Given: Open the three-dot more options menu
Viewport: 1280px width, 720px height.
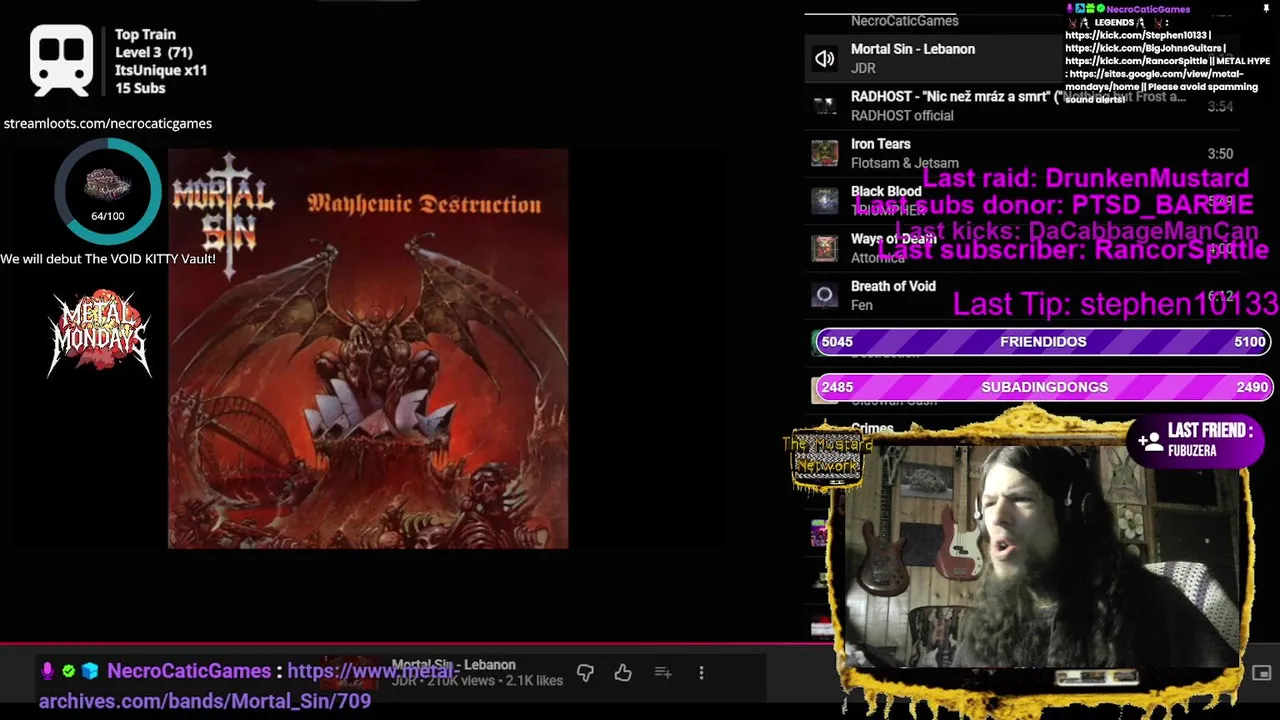Looking at the screenshot, I should [701, 674].
